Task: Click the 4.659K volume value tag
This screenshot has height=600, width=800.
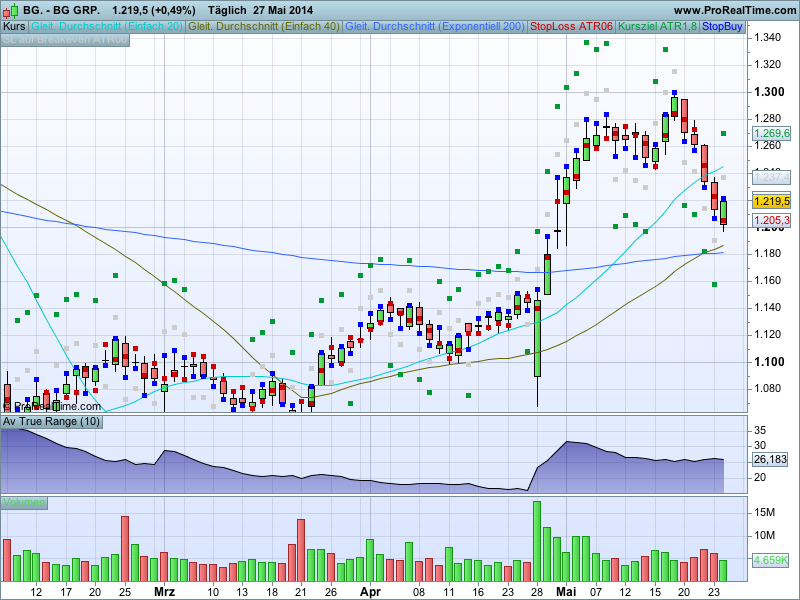Action: [771, 560]
